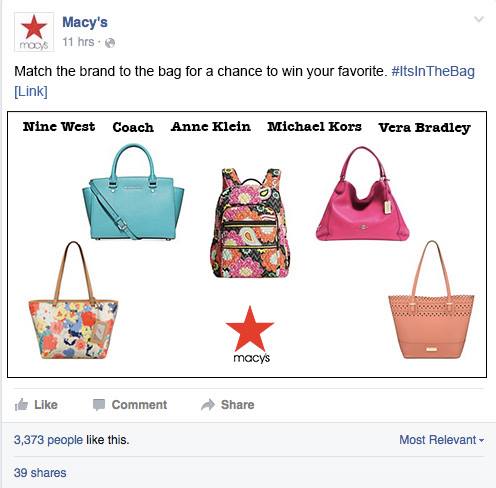Click the Comment speech bubble icon
The height and width of the screenshot is (488, 496).
click(x=99, y=405)
